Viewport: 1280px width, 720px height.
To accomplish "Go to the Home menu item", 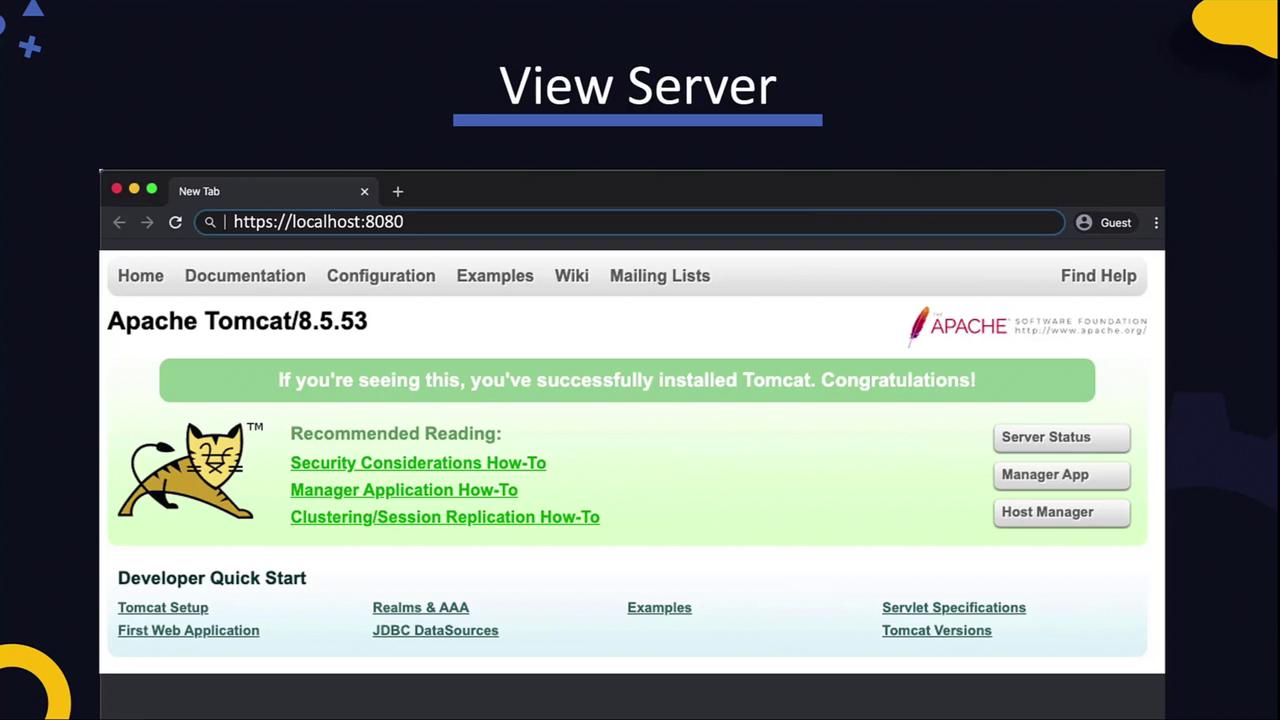I will 141,276.
